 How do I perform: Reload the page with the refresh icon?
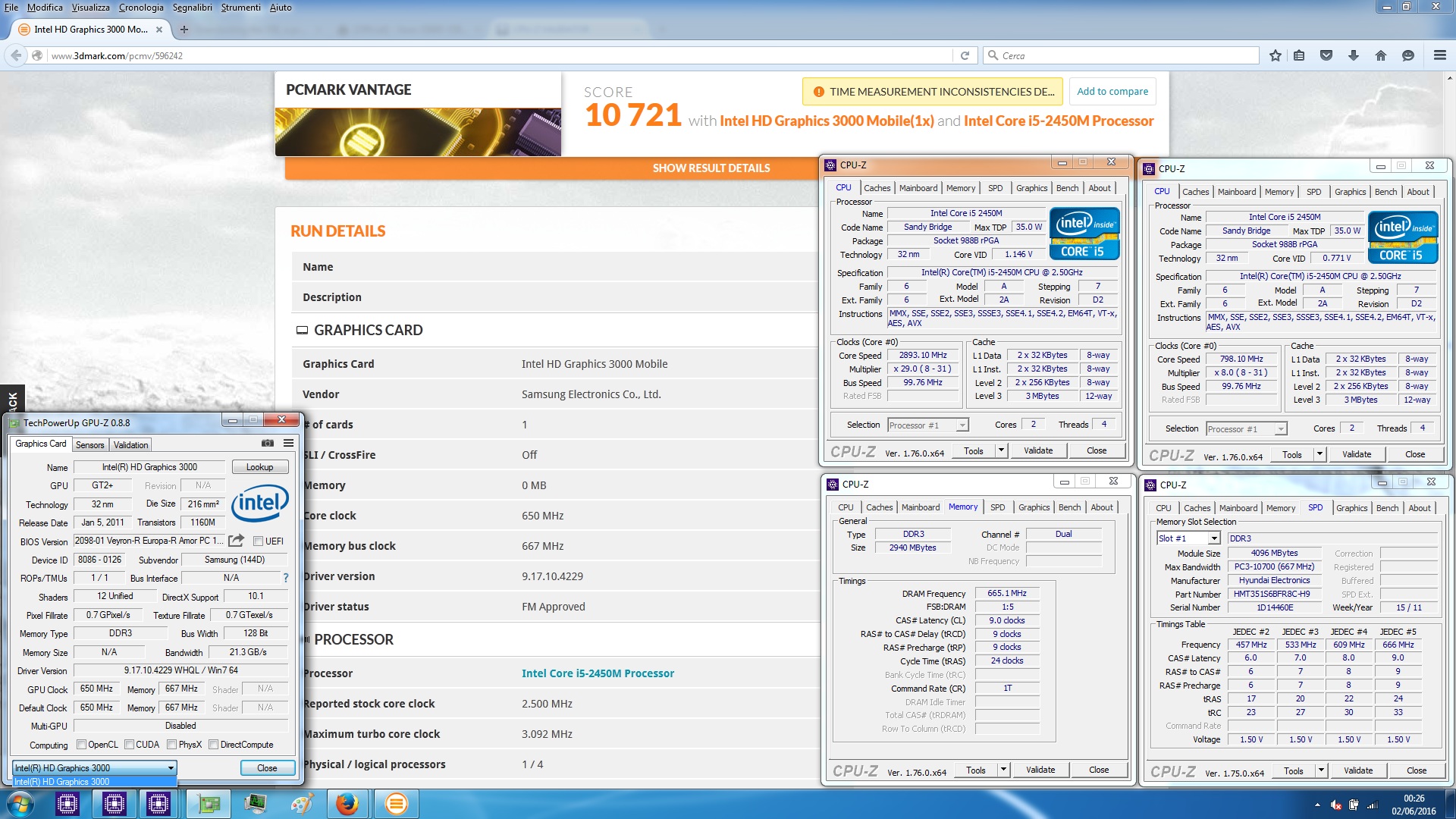click(x=965, y=55)
